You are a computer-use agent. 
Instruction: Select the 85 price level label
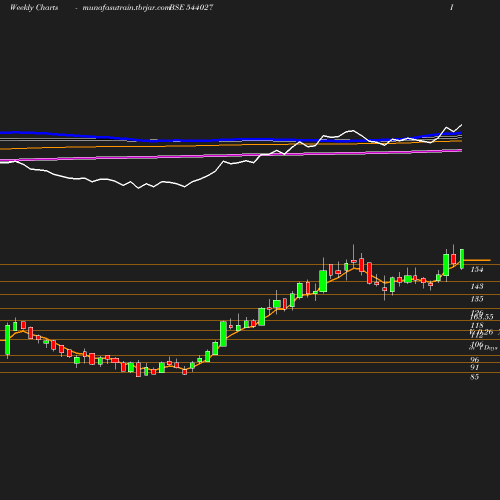click(475, 377)
